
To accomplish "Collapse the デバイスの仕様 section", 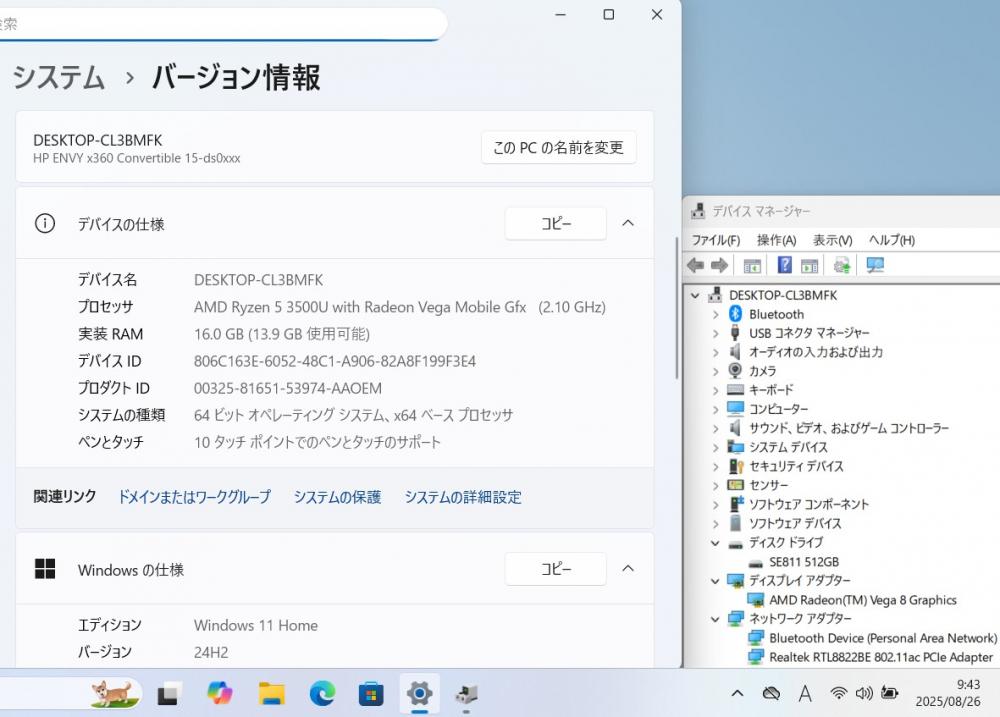I will (628, 223).
